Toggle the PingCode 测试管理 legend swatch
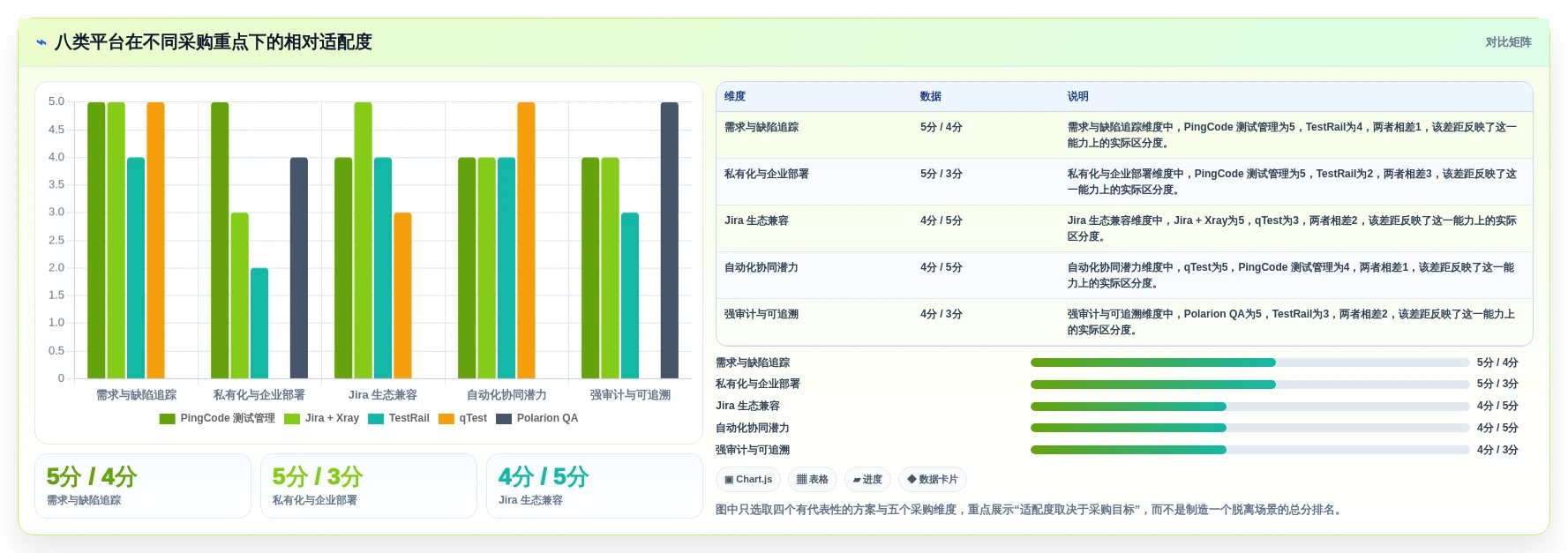This screenshot has width=1568, height=553. pyautogui.click(x=168, y=419)
